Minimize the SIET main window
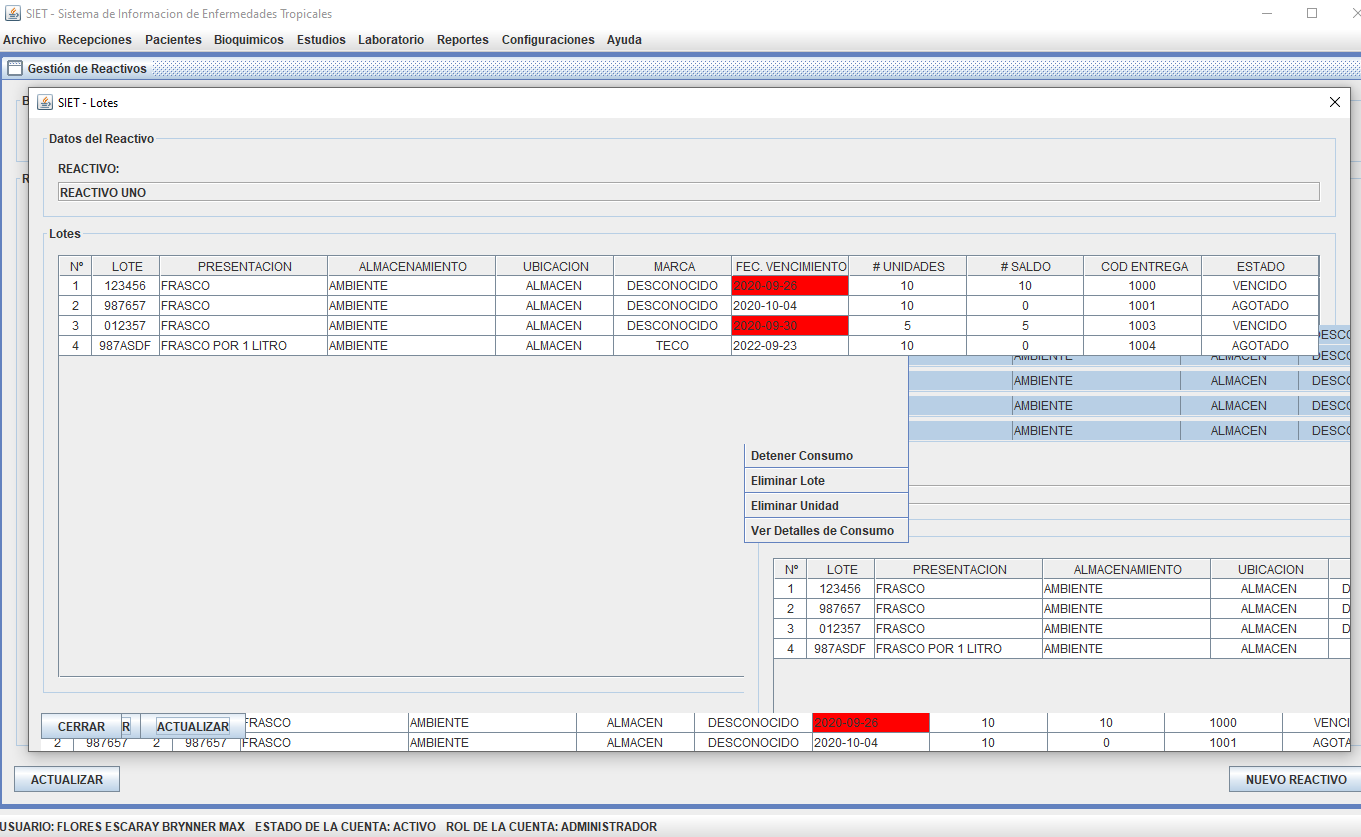The height and width of the screenshot is (837, 1361). point(1267,14)
